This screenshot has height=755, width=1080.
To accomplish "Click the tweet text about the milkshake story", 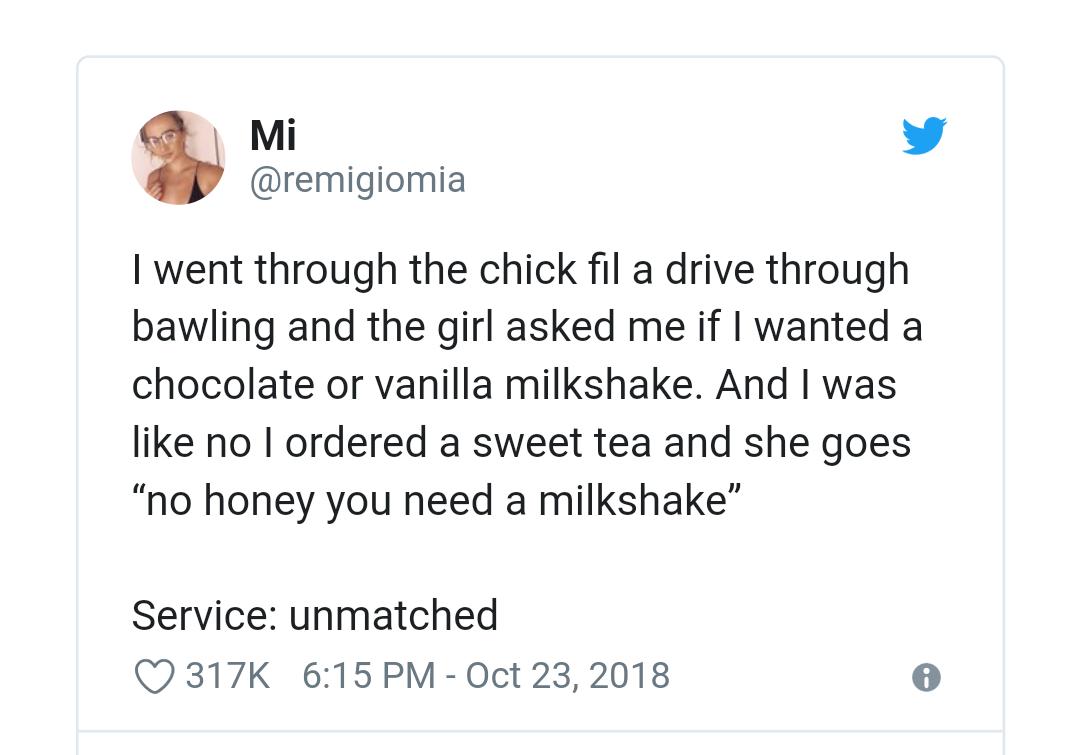I will coord(521,383).
